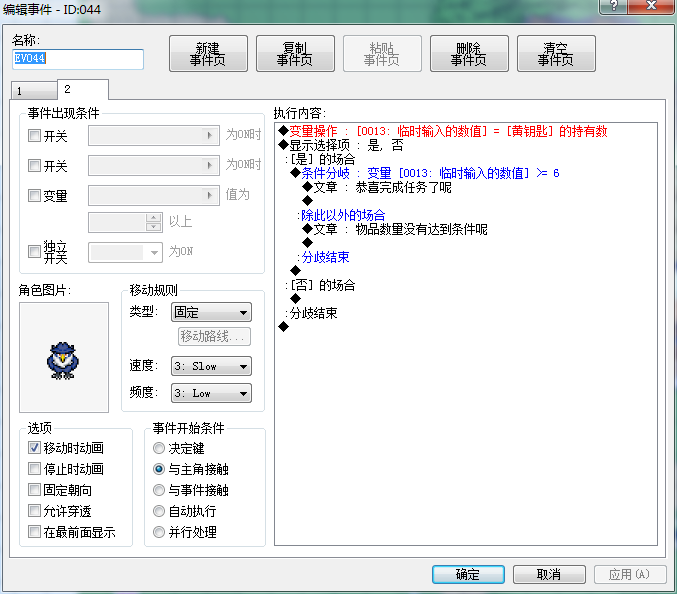Select the black 分歧结束 line

311,313
